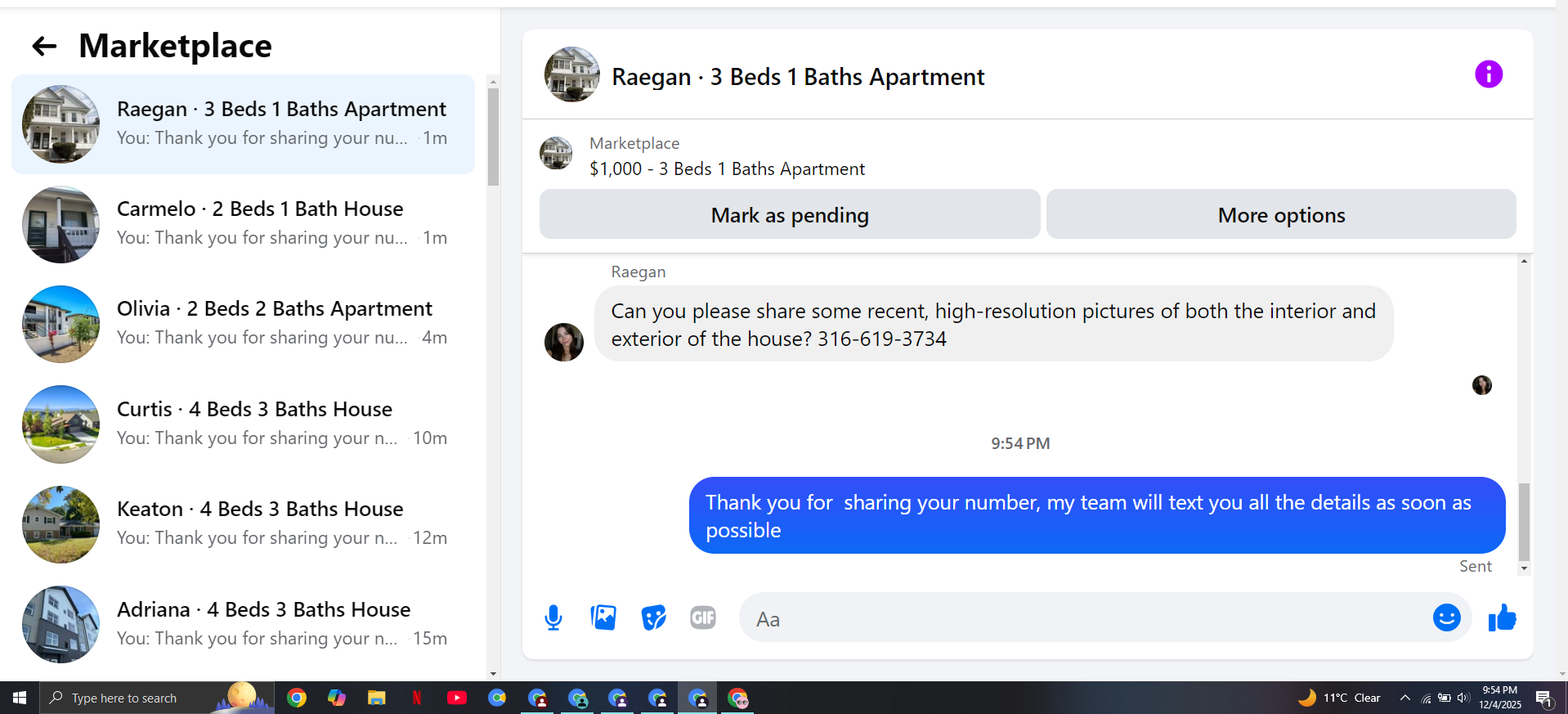1568x714 pixels.
Task: Open the Olivia 2 Beds 2 Baths Apartment chat
Action: pos(244,324)
